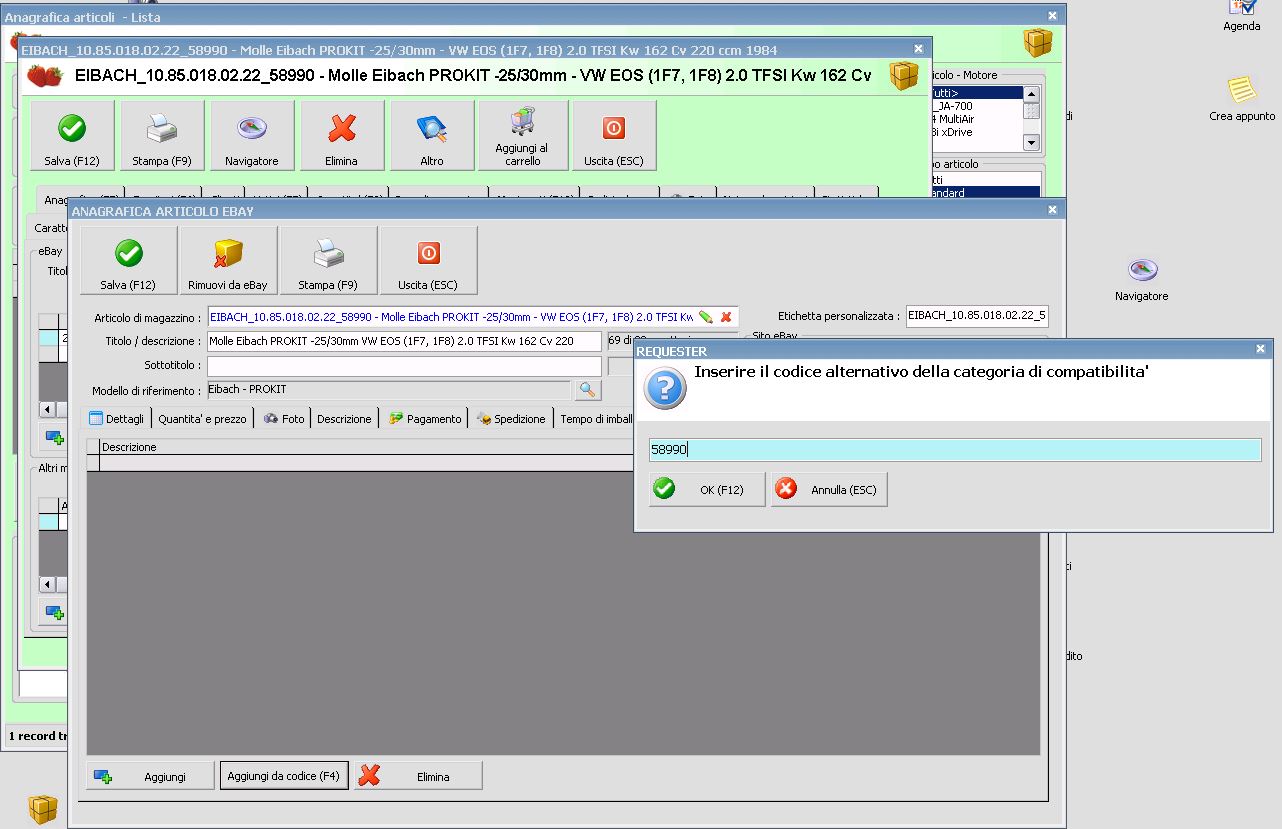This screenshot has height=829, width=1282.
Task: Click the Titolo / descrizione field
Action: tap(404, 341)
